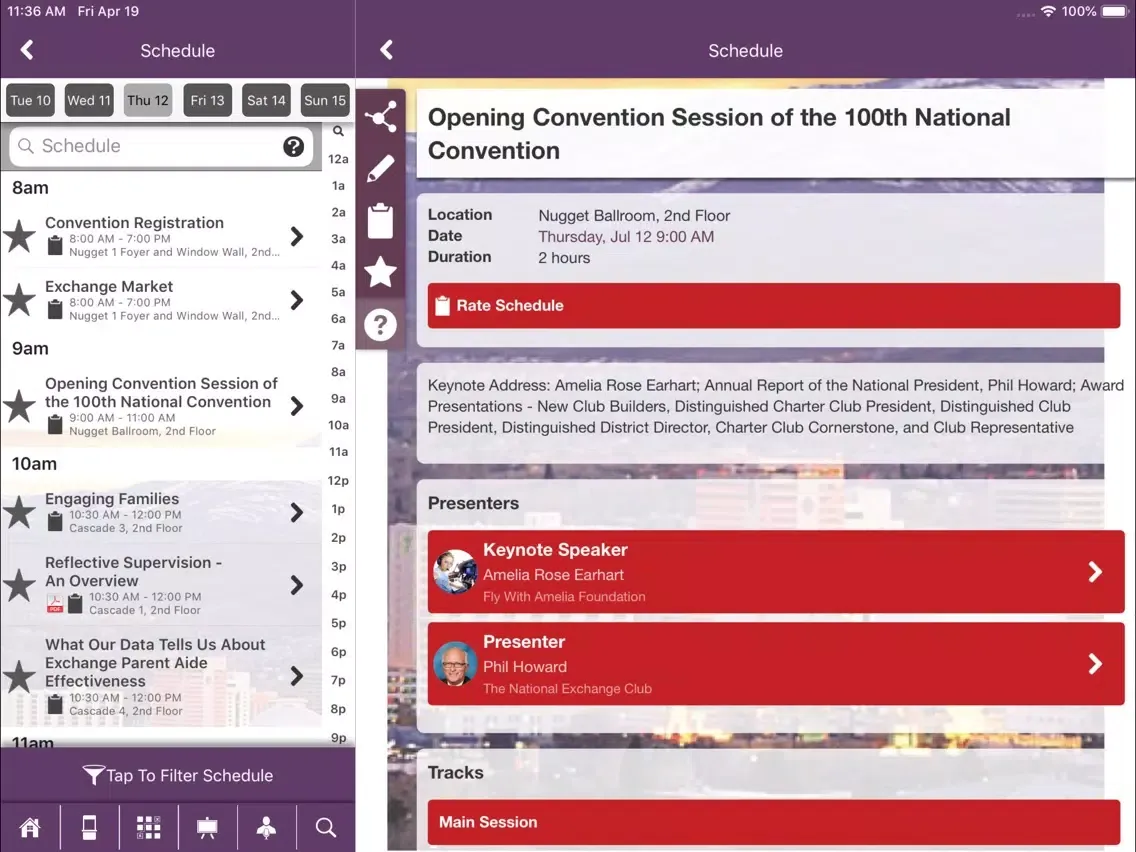Image resolution: width=1136 pixels, height=852 pixels.
Task: Open the pencil notes icon
Action: point(380,169)
